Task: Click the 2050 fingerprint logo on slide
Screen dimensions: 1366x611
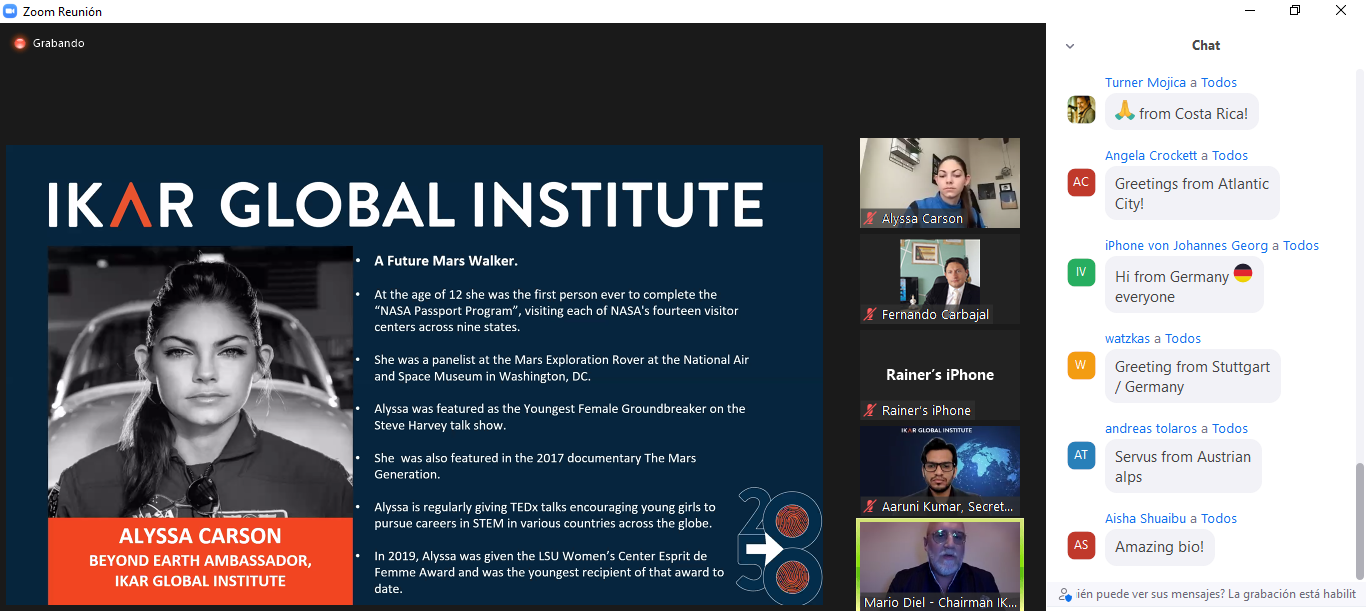Action: 780,547
